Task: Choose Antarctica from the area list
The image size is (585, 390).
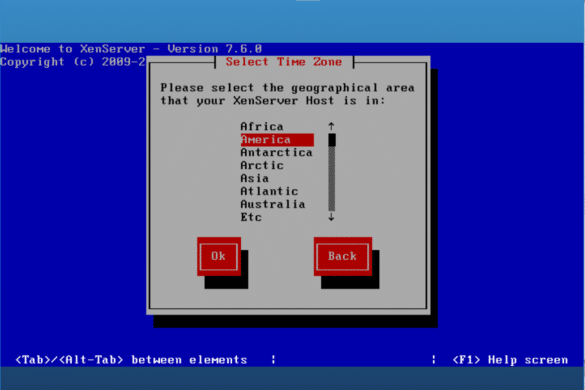Action: [x=276, y=152]
